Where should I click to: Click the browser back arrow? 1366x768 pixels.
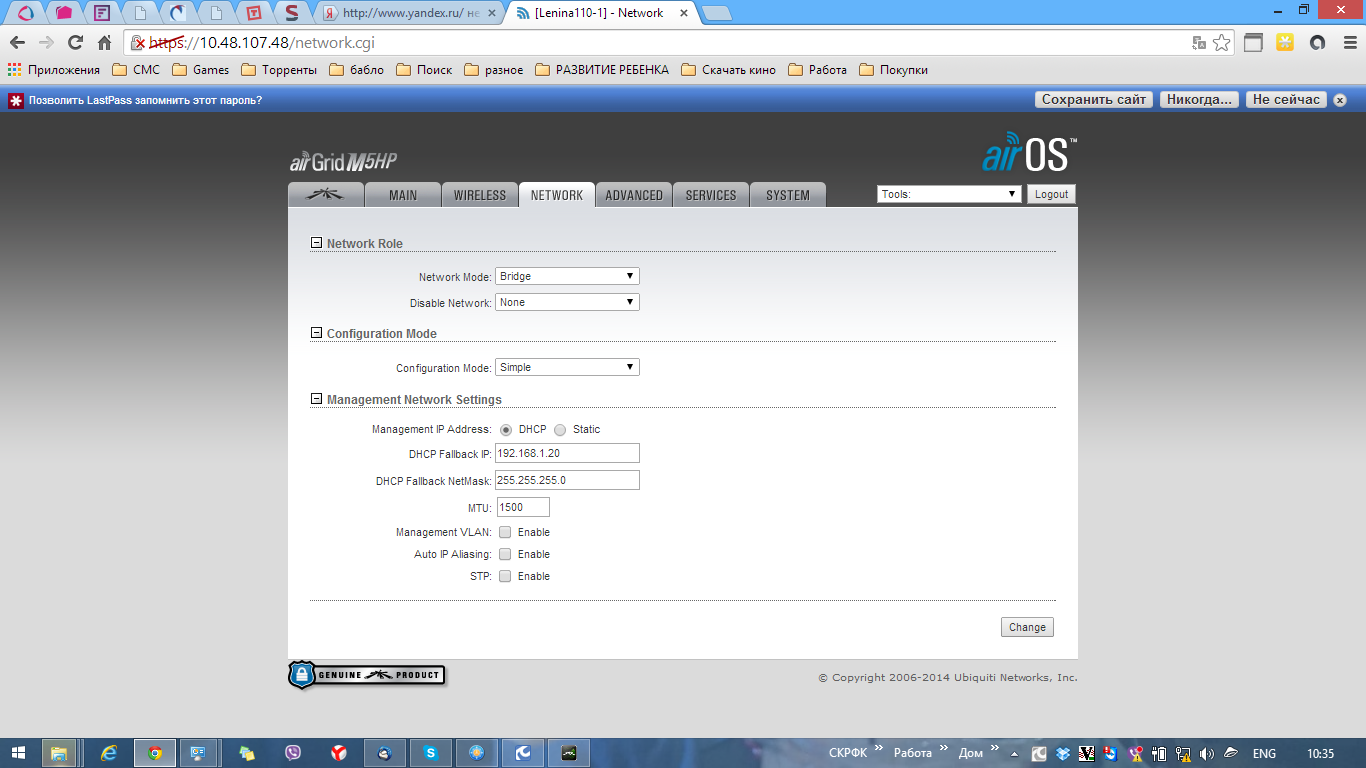click(17, 43)
